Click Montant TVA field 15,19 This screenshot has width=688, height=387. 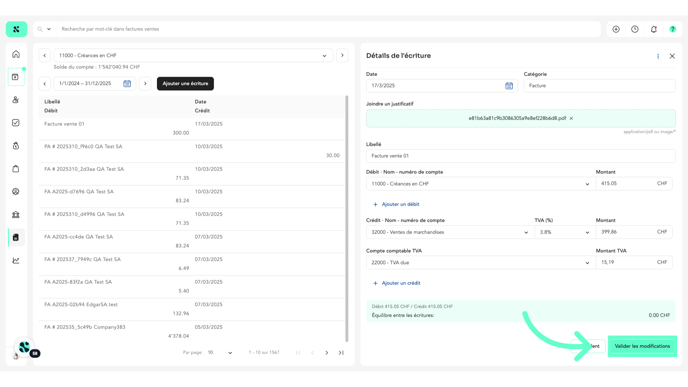pyautogui.click(x=634, y=262)
